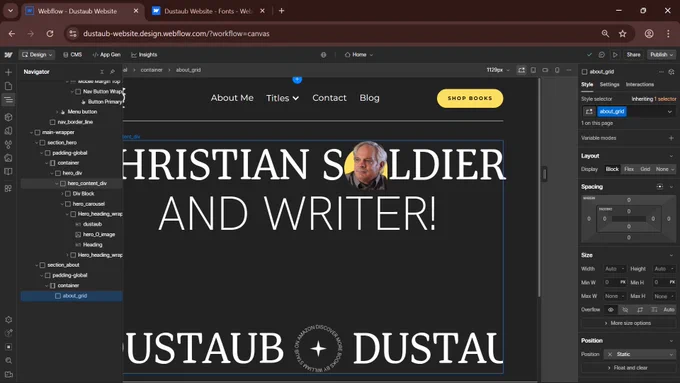680x383 pixels.
Task: Collapse all icon in Navigator header
Action: (102, 72)
